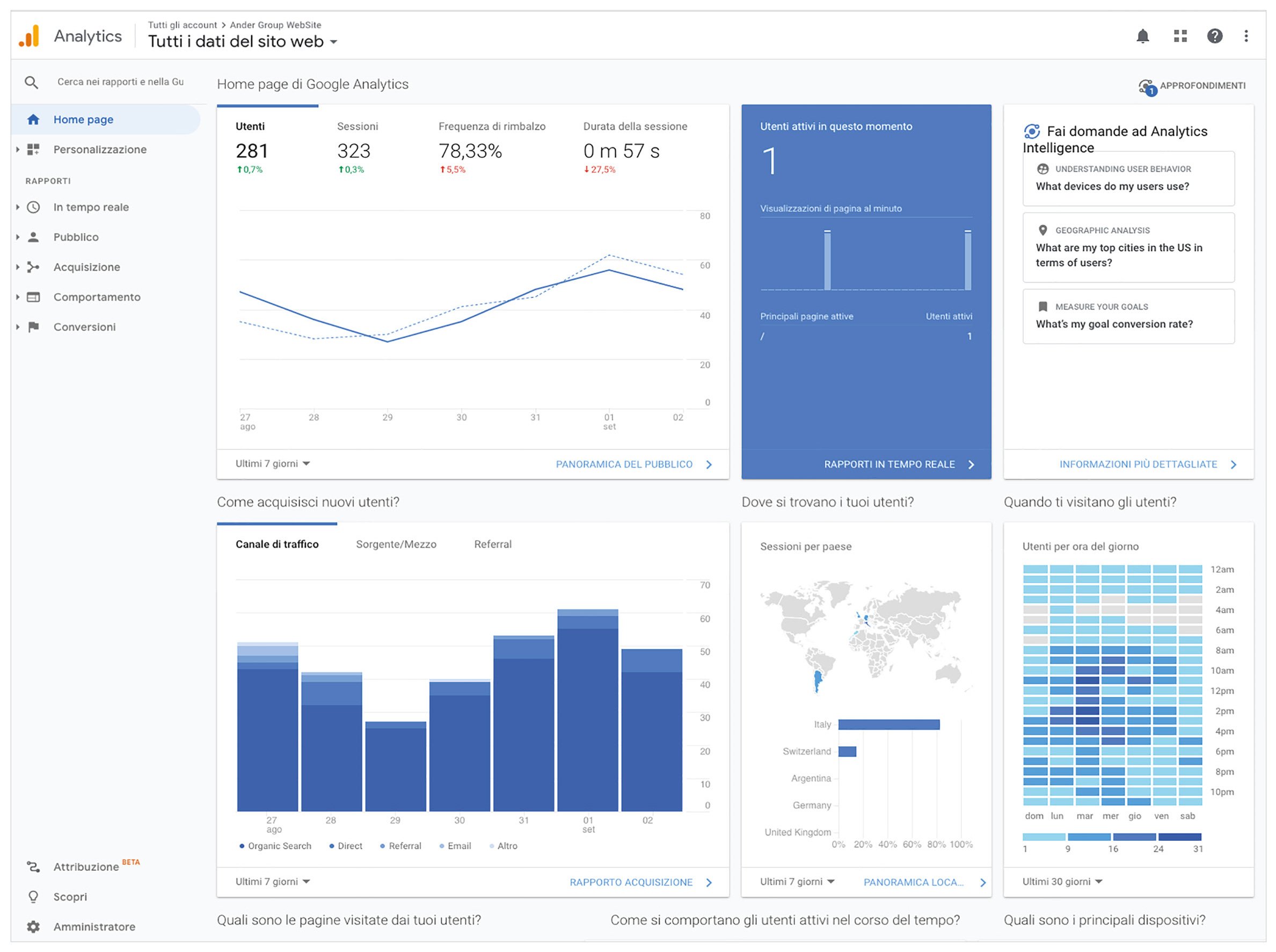
Task: Click the Approfondimenti insights icon
Action: tap(1147, 87)
